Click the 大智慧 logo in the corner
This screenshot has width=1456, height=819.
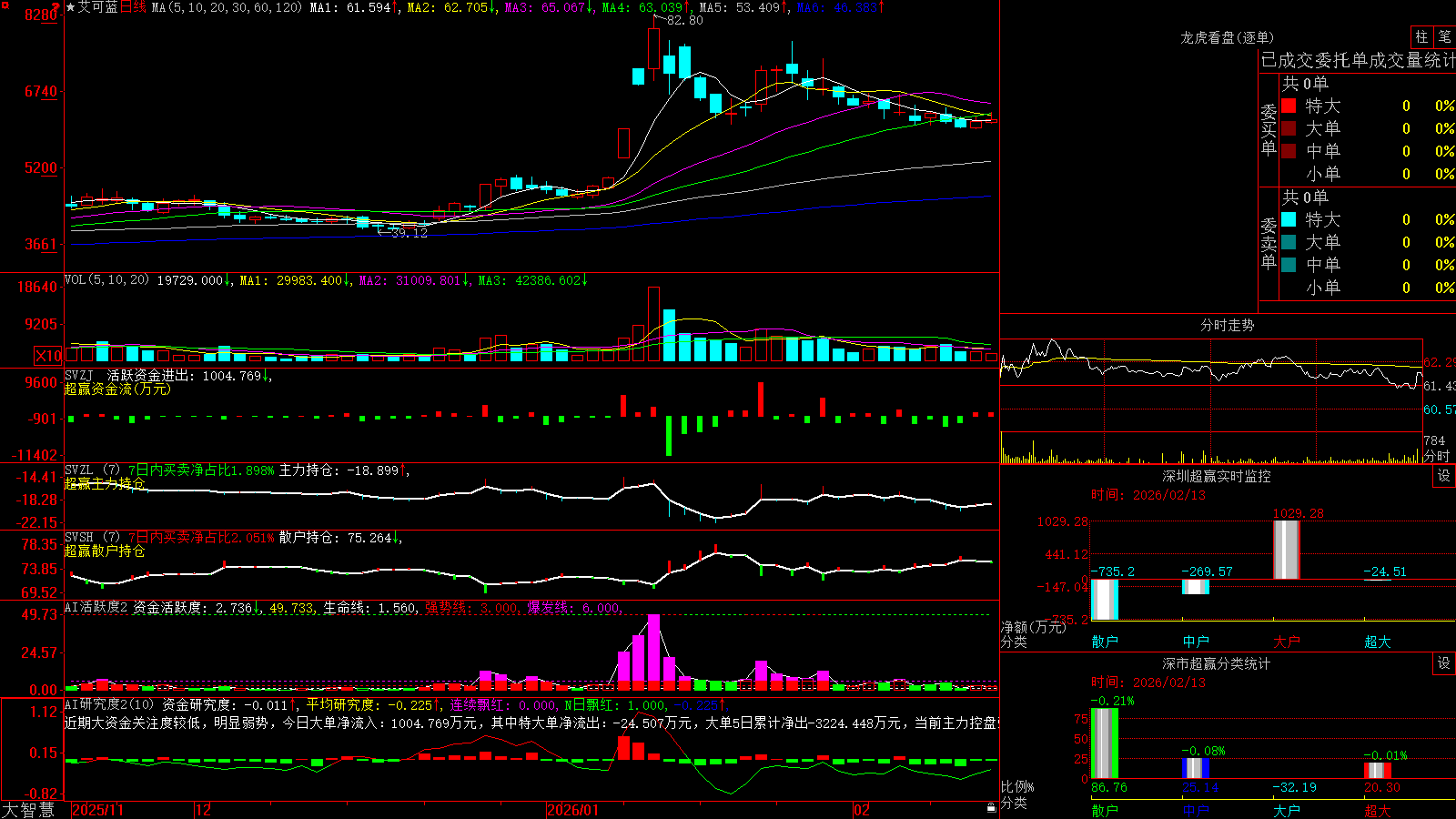click(x=28, y=810)
